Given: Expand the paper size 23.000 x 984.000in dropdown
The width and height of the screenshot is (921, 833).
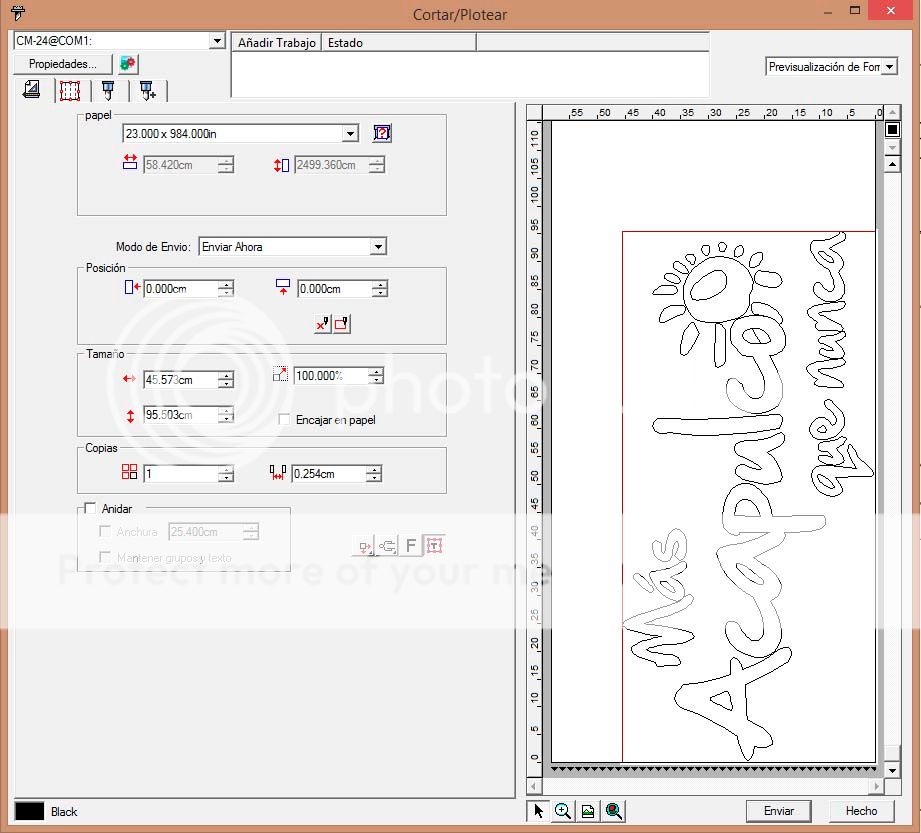Looking at the screenshot, I should (349, 134).
